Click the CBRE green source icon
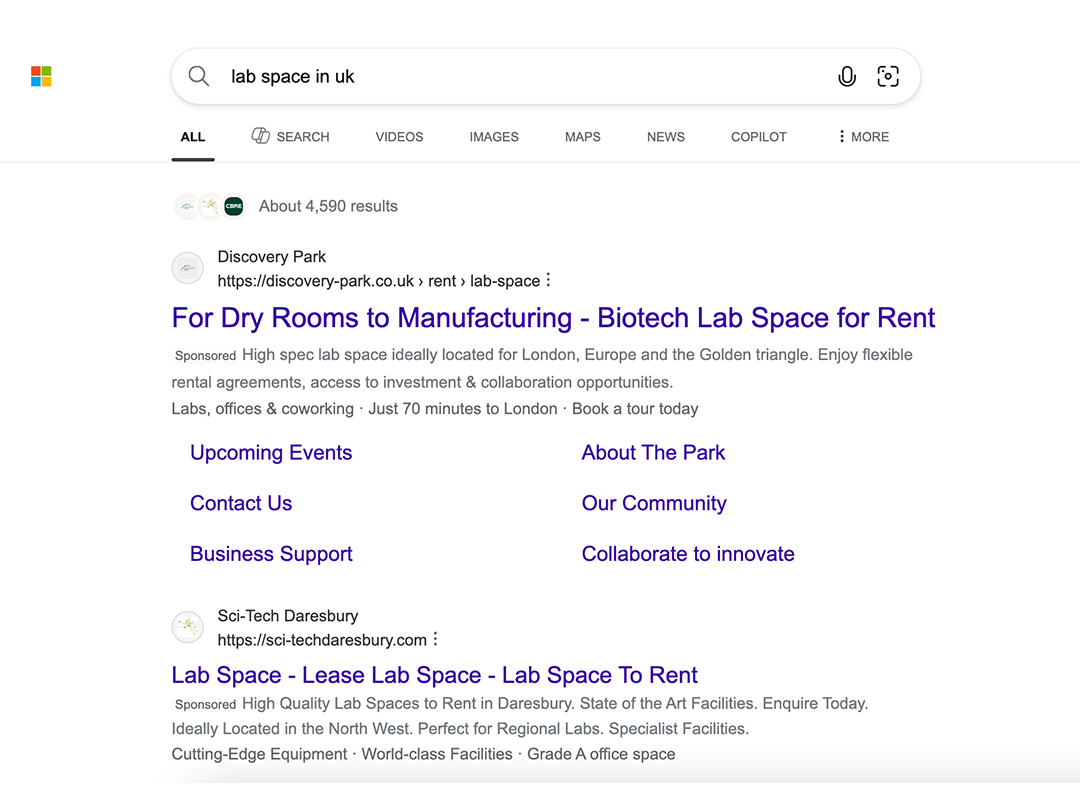Image resolution: width=1080 pixels, height=808 pixels. (x=233, y=206)
